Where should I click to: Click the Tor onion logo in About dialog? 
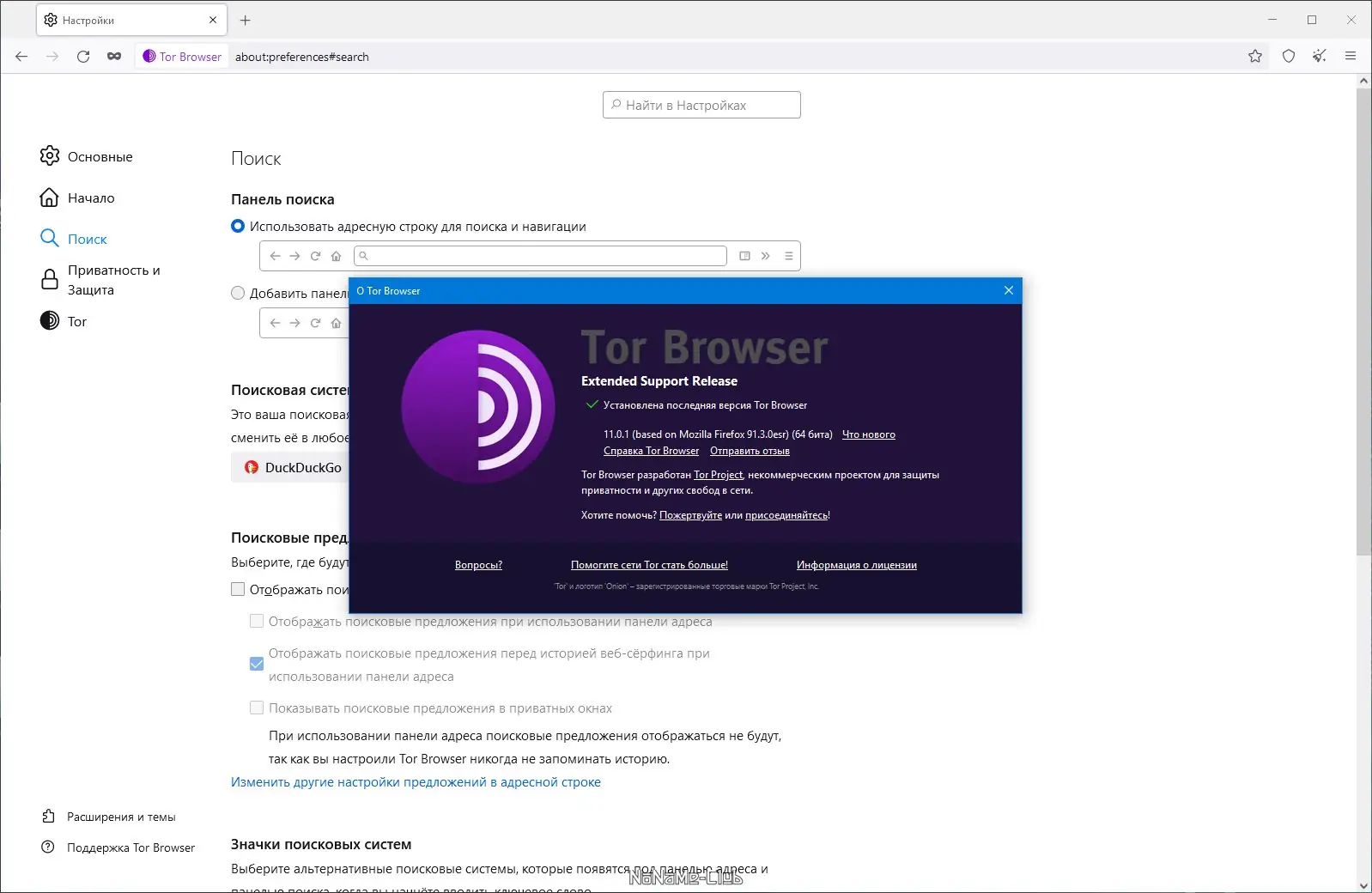click(478, 407)
